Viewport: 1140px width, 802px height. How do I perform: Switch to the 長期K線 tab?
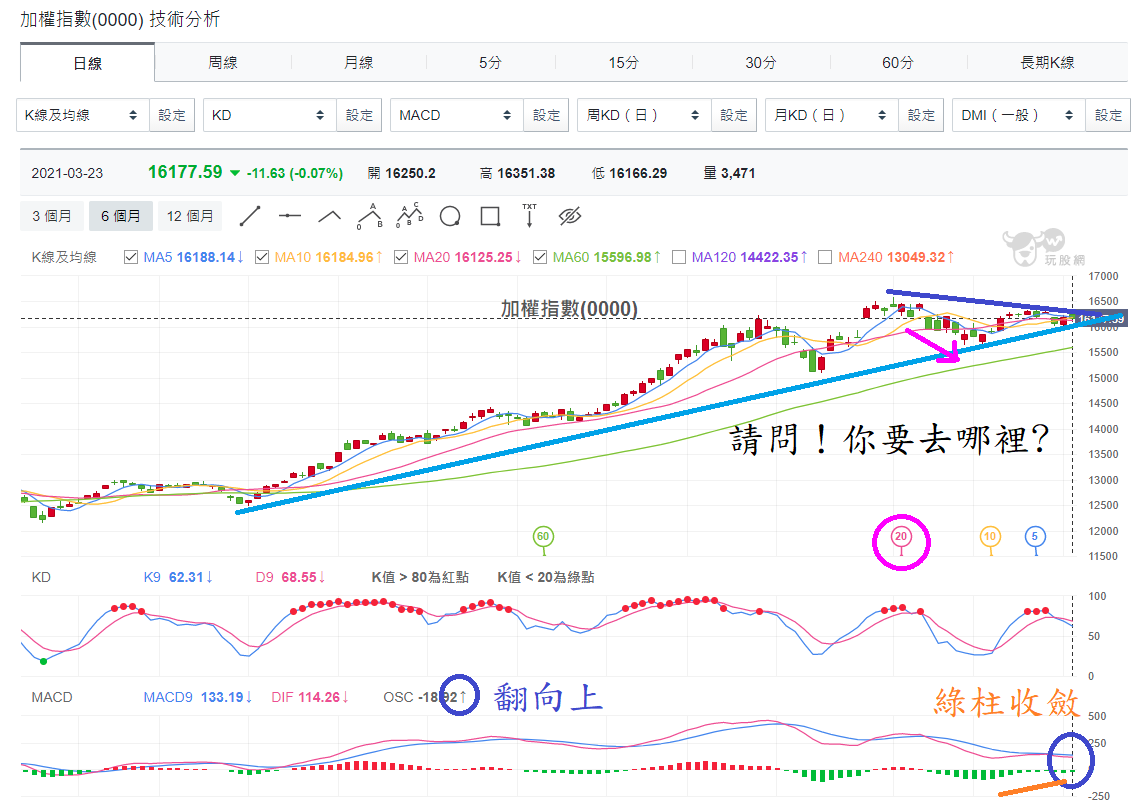pyautogui.click(x=1047, y=63)
